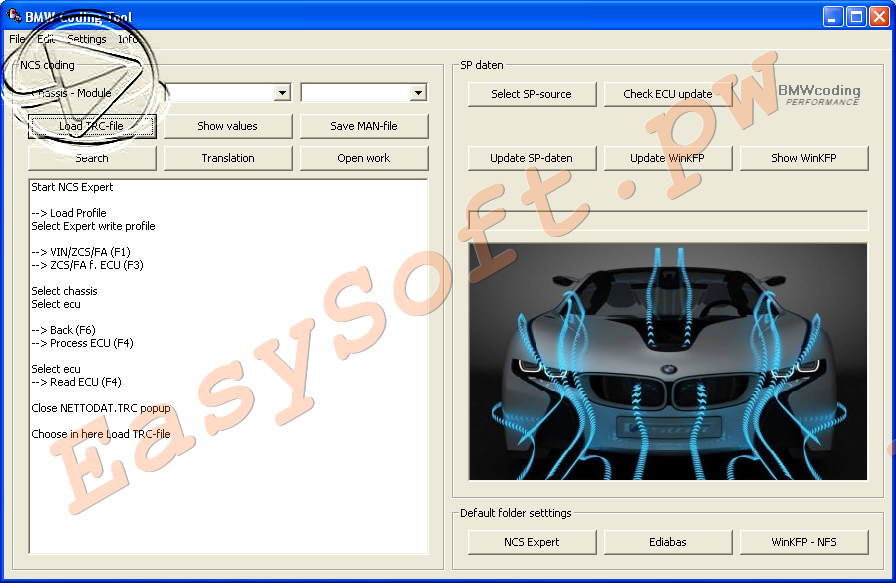Click 'Select Expert write profile' text
This screenshot has height=583, width=896.
[x=93, y=226]
